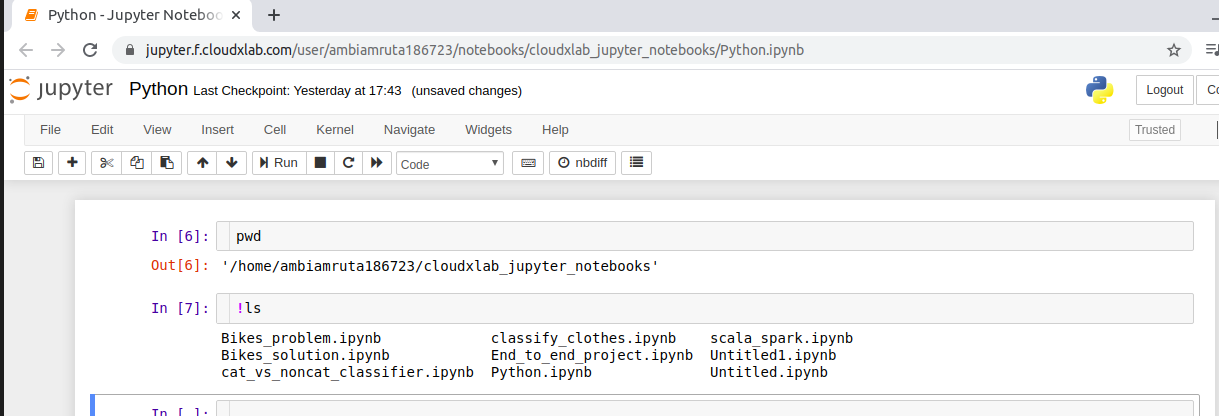
Task: Insert a cell below using the plus icon
Action: (x=72, y=163)
